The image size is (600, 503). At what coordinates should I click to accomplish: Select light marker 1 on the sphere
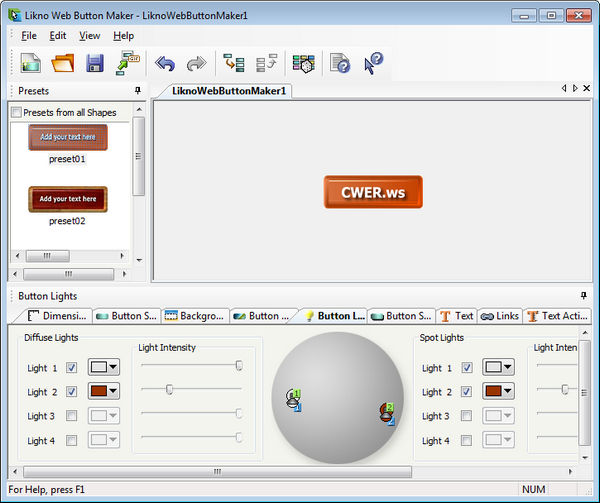coord(294,400)
